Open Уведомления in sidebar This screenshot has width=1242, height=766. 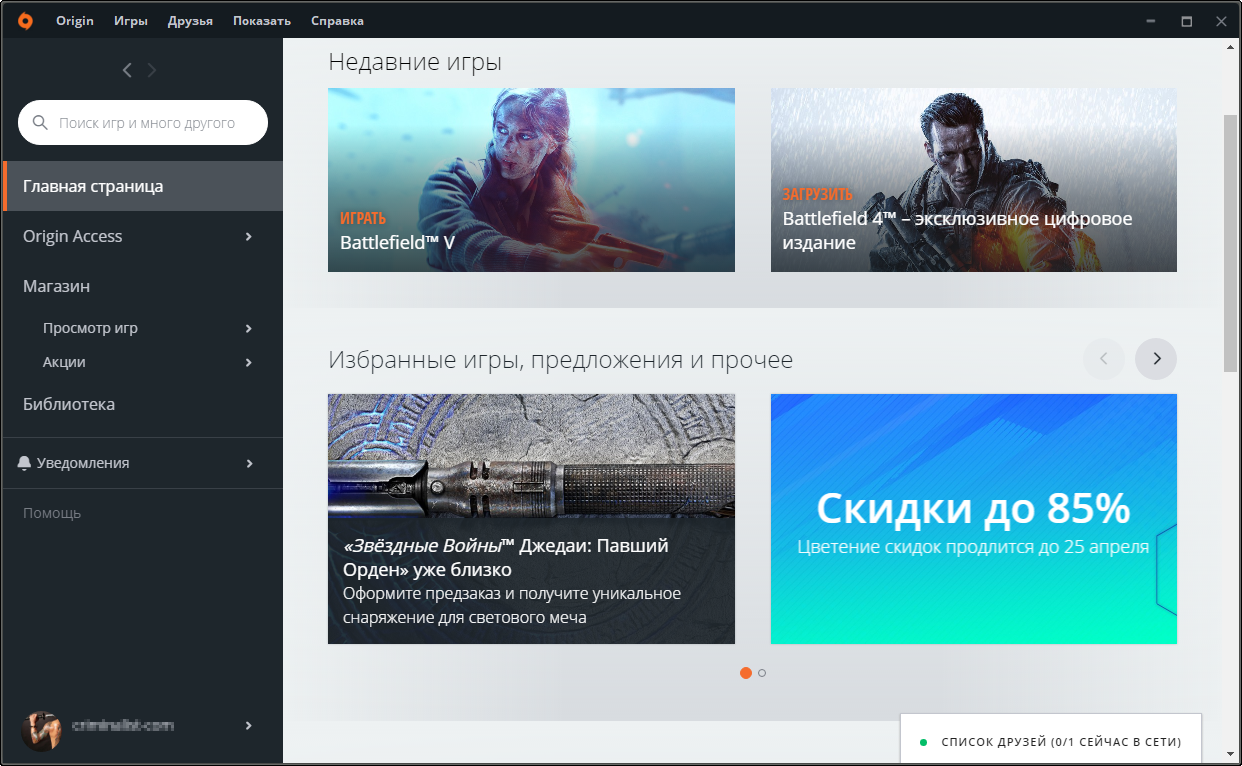click(142, 463)
